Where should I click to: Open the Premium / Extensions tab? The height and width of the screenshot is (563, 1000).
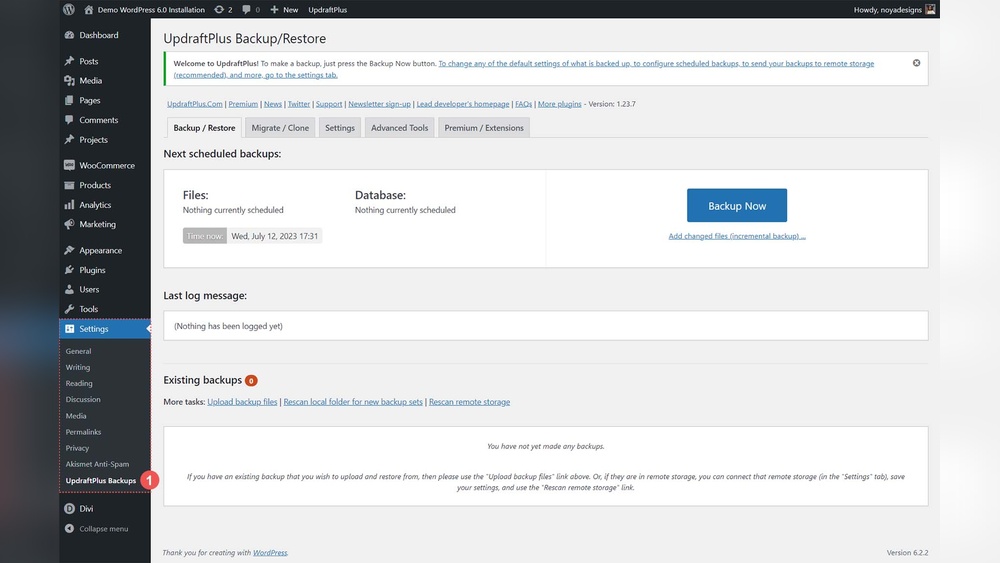pyautogui.click(x=484, y=128)
